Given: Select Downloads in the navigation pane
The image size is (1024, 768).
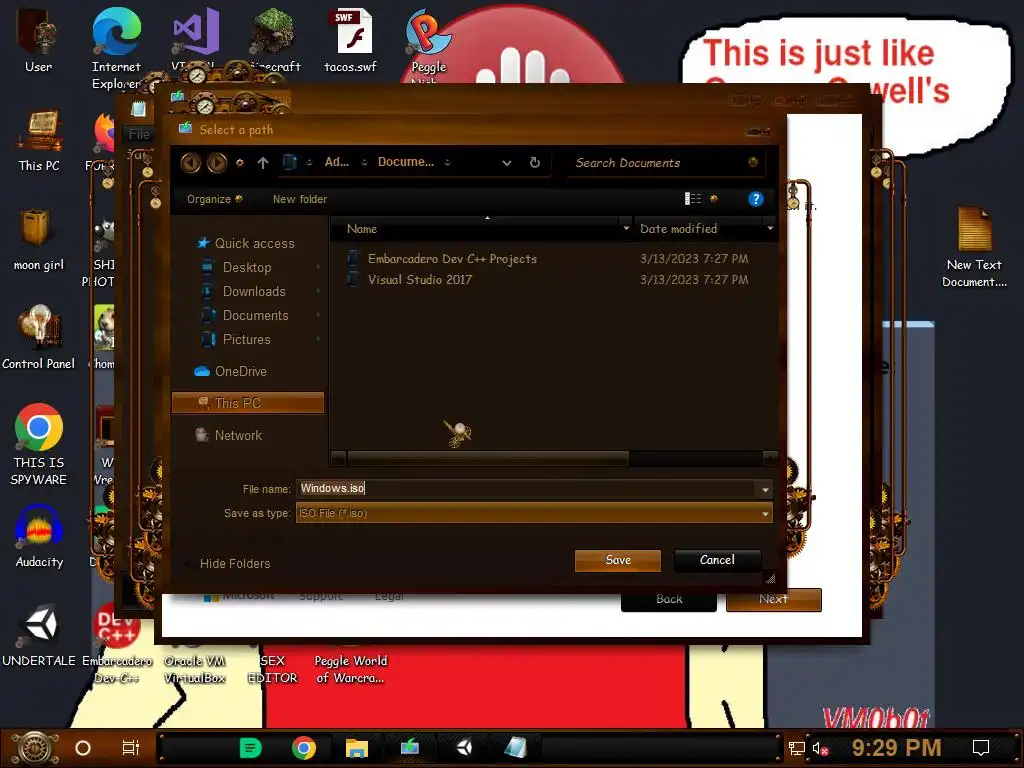Looking at the screenshot, I should [x=245, y=292].
